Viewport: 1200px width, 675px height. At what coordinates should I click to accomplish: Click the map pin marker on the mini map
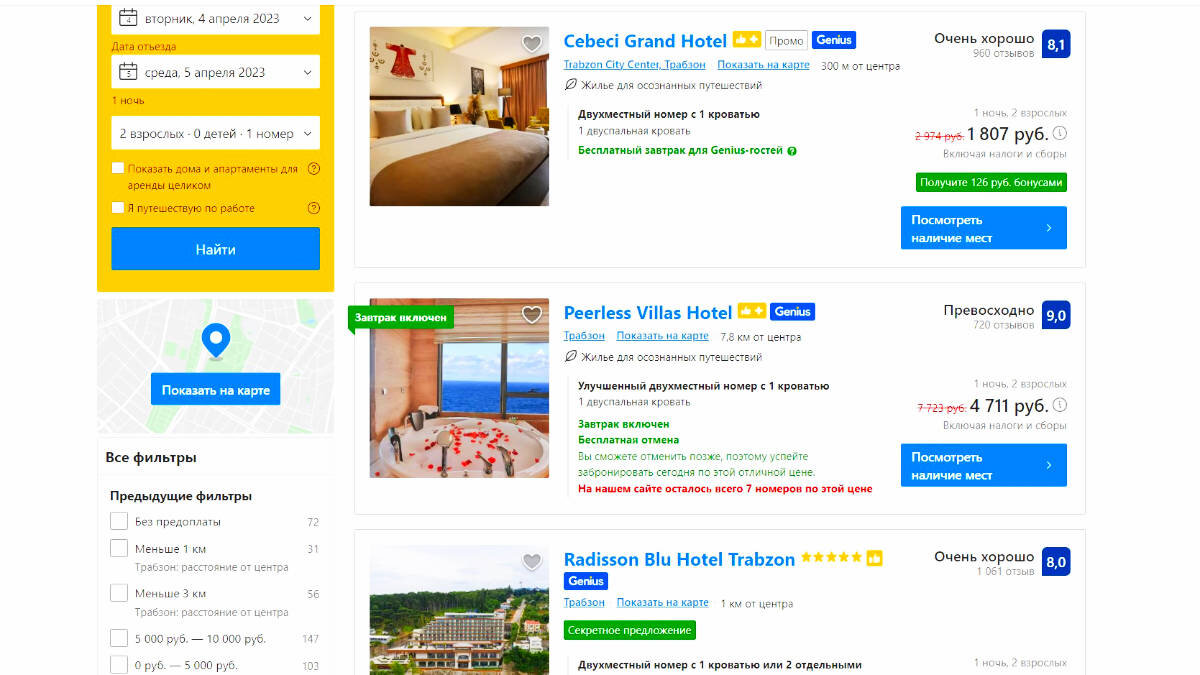[215, 341]
